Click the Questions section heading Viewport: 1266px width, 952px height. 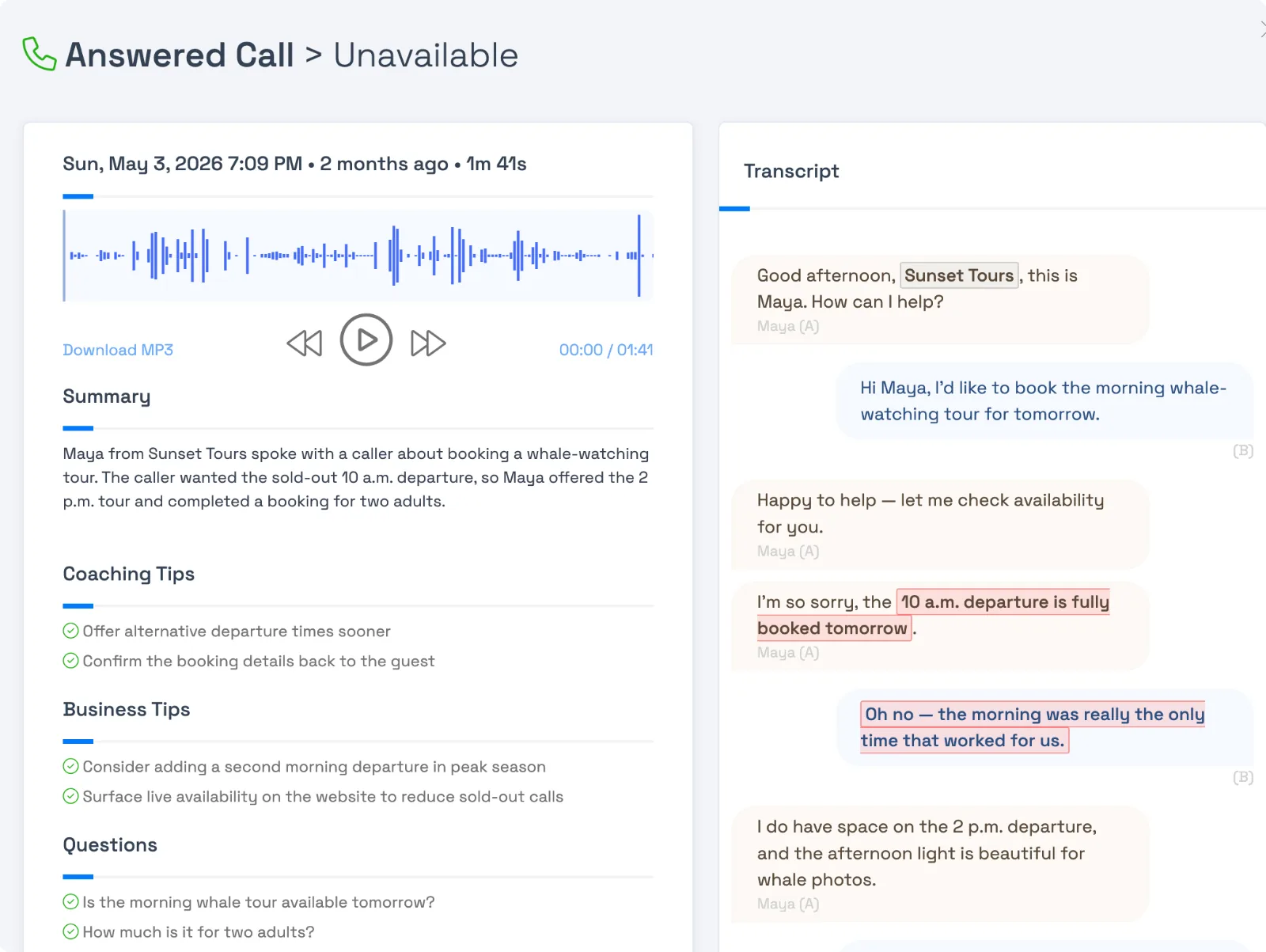[110, 845]
